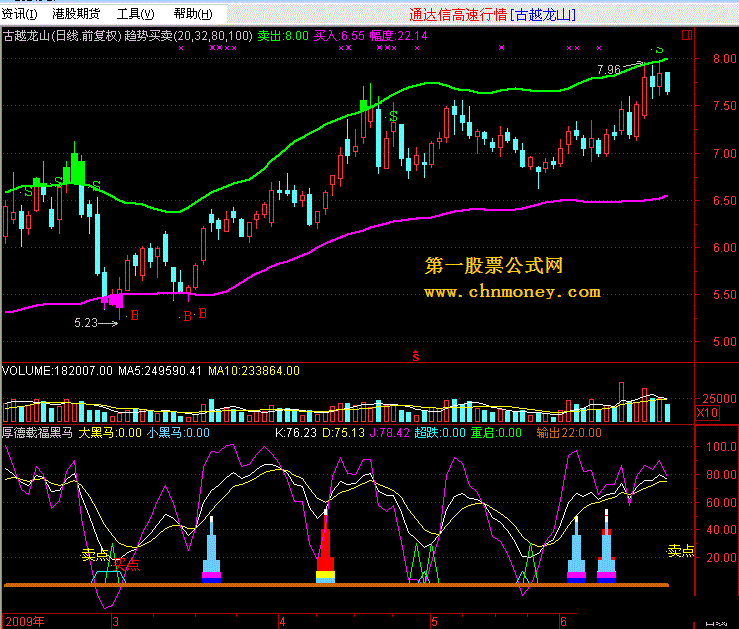Image resolution: width=739 pixels, height=629 pixels.
Task: Click the 厚德载福黑马 indicator name
Action: (38, 433)
